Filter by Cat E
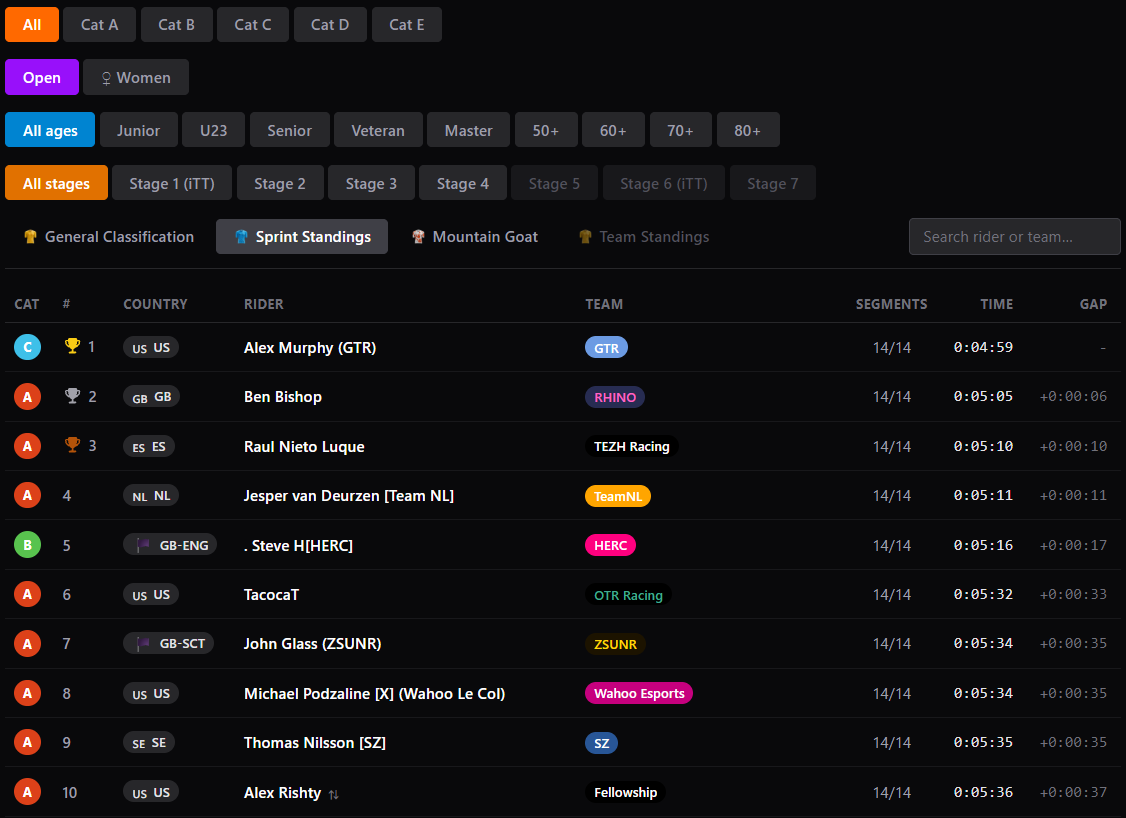 (x=406, y=24)
